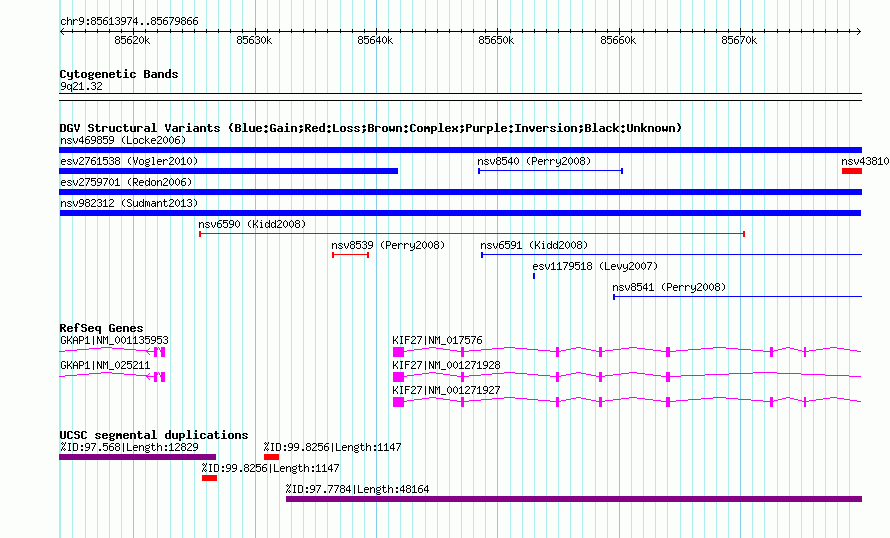
Task: Click the 85660k ruler tick label
Action: (x=618, y=40)
